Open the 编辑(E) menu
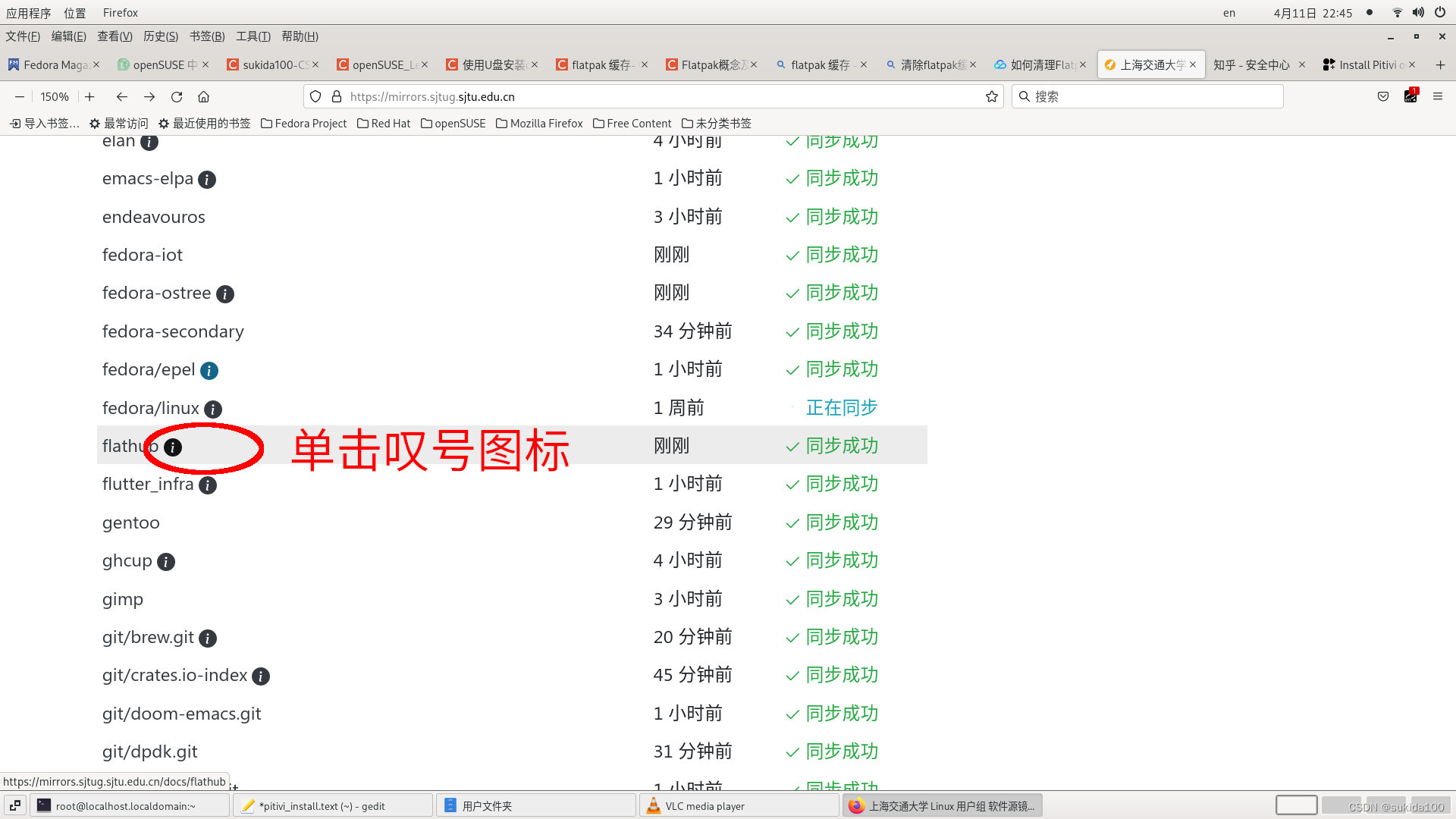Viewport: 1456px width, 819px height. pyautogui.click(x=68, y=36)
